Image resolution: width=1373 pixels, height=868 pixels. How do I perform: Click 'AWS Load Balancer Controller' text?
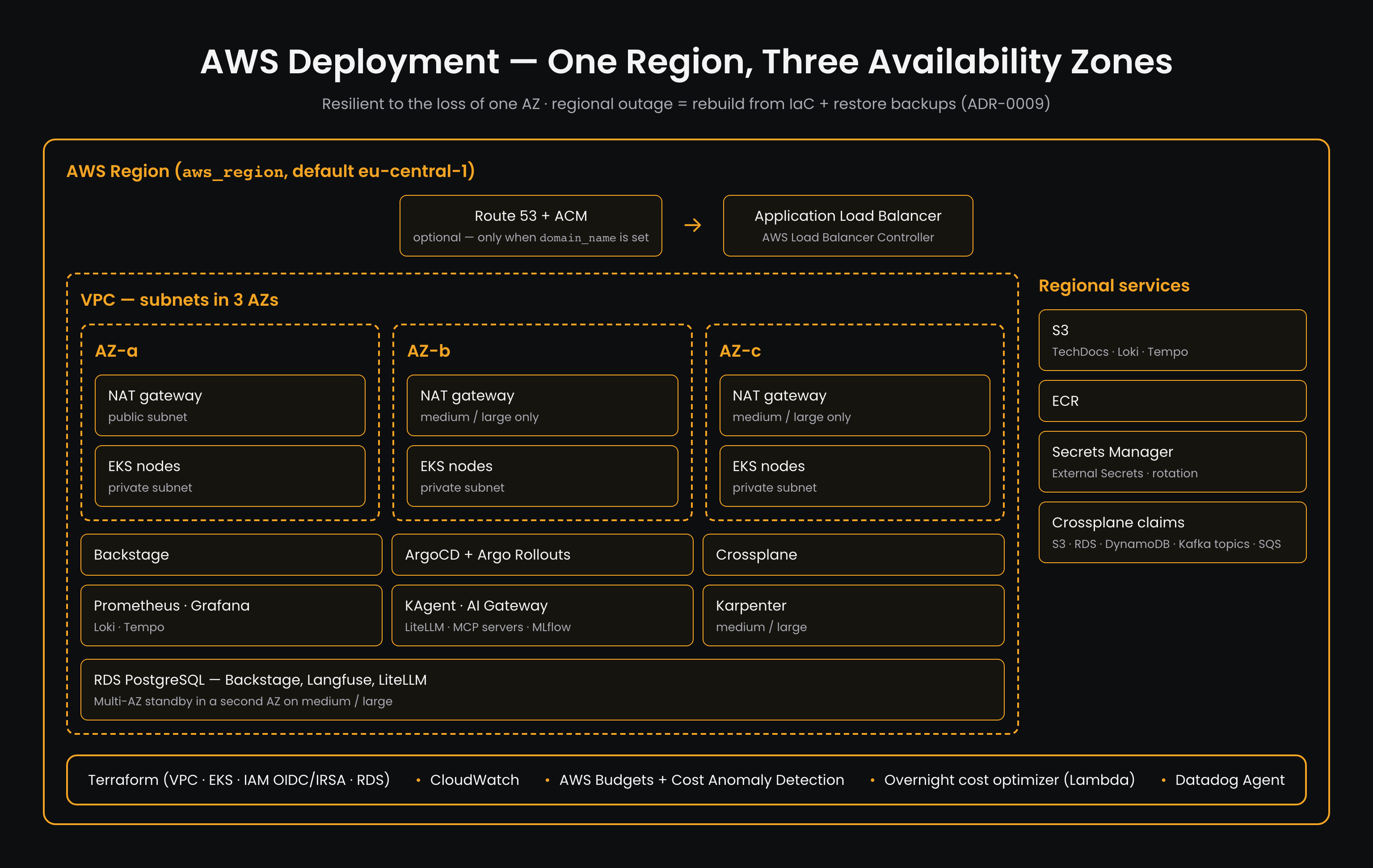tap(848, 237)
